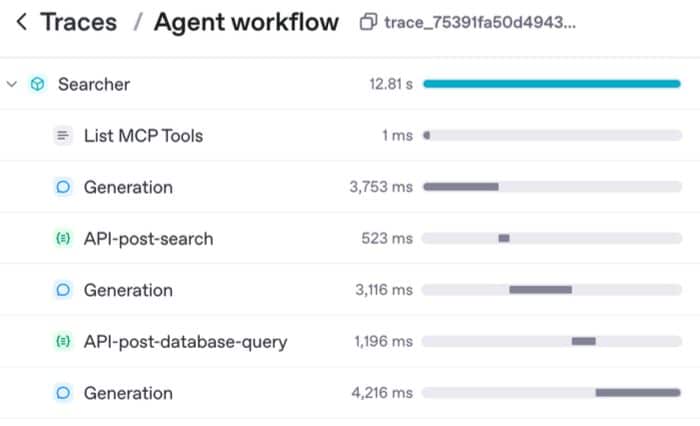Collapse the Searcher span tree
The width and height of the screenshot is (700, 426).
tap(12, 84)
